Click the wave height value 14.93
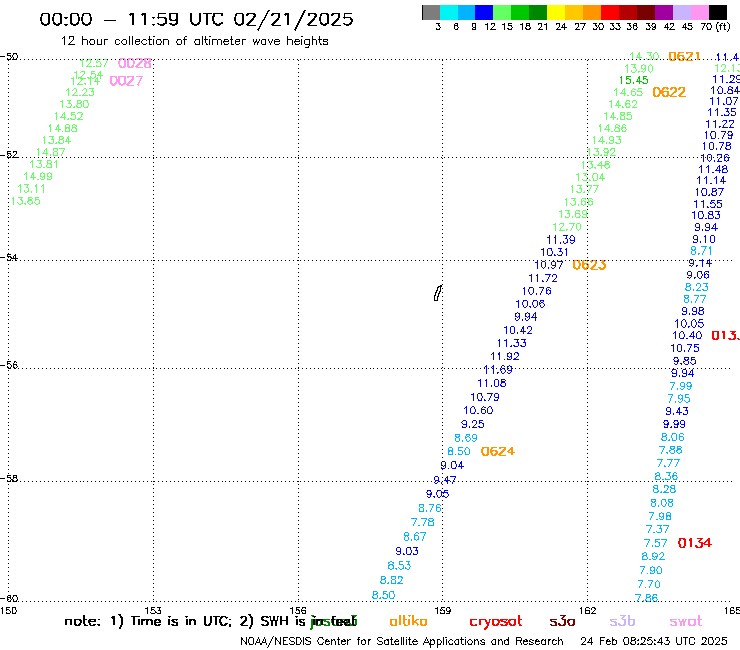The width and height of the screenshot is (740, 650). coord(606,140)
